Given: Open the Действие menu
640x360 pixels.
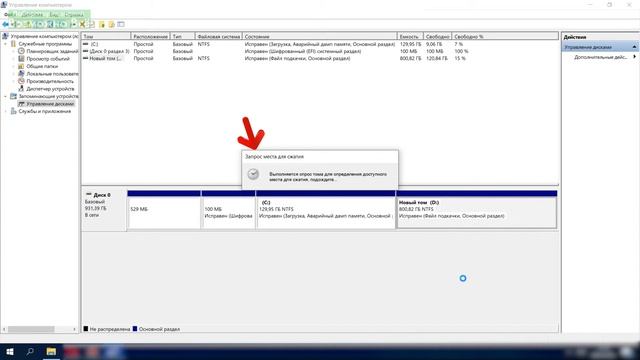Looking at the screenshot, I should (32, 15).
